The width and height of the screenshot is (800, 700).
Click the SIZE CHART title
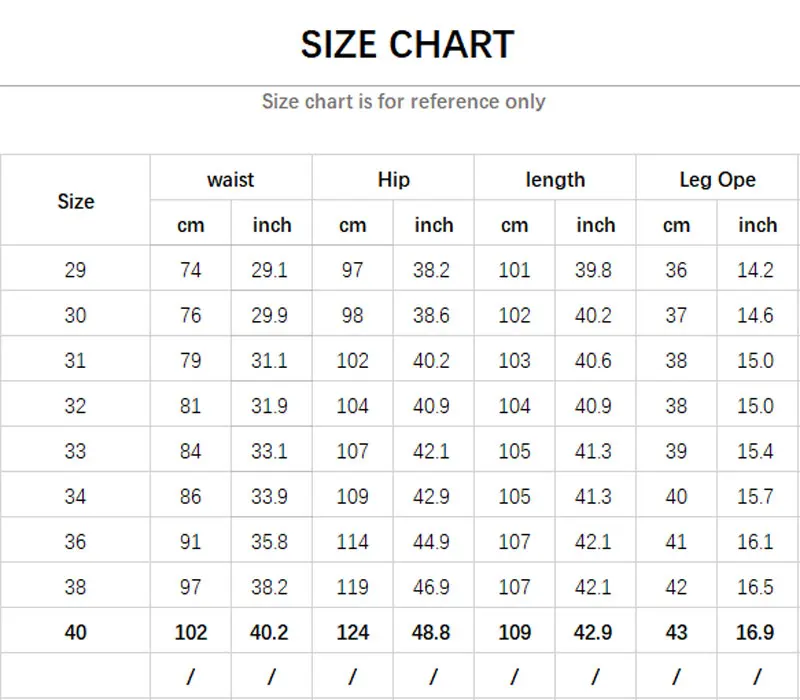point(407,45)
